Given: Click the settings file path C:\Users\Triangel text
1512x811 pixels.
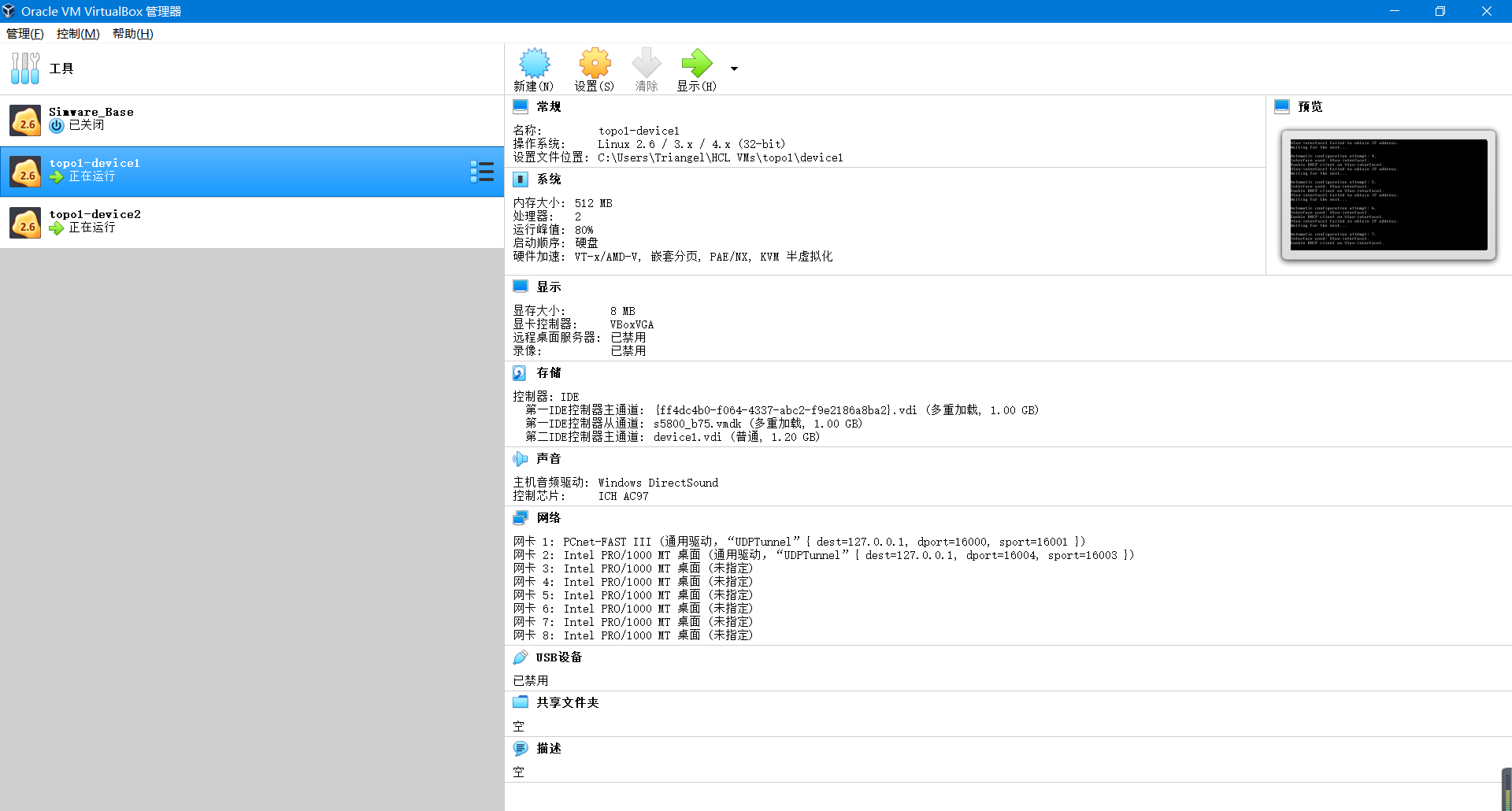Looking at the screenshot, I should 721,157.
